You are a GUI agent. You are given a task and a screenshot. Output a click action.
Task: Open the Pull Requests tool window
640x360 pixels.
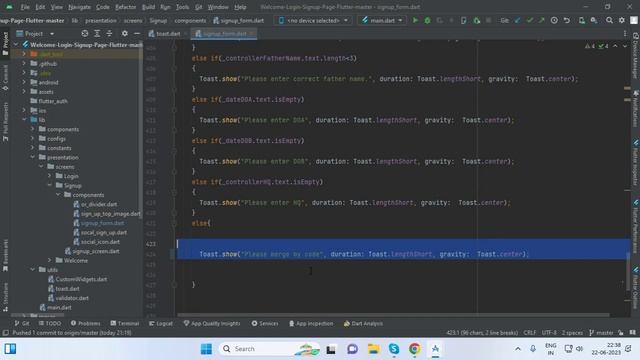[x=5, y=122]
